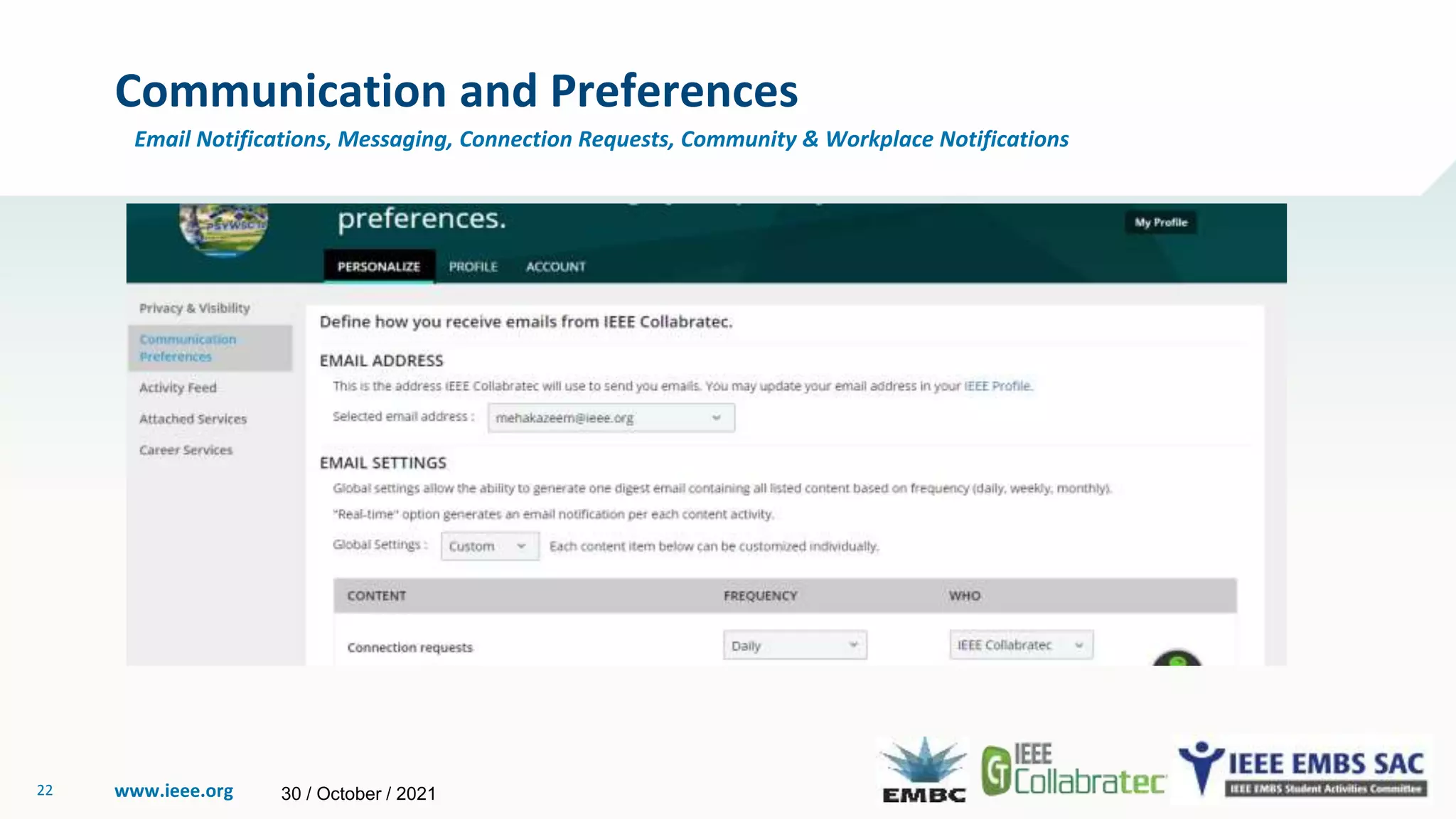Click the EMBC logo
The height and width of the screenshot is (819, 1456).
point(924,771)
